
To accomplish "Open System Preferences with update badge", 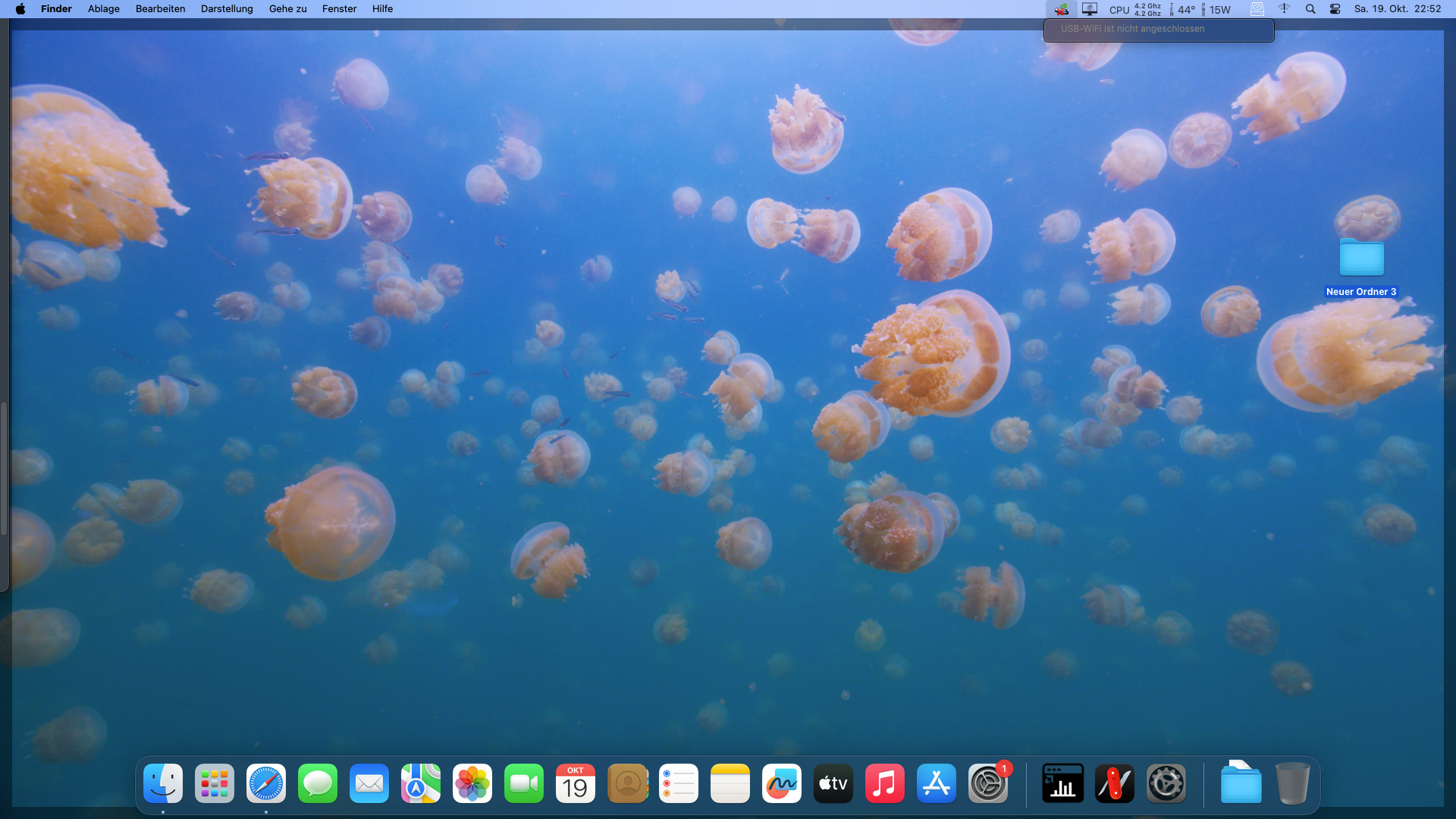I will click(988, 783).
